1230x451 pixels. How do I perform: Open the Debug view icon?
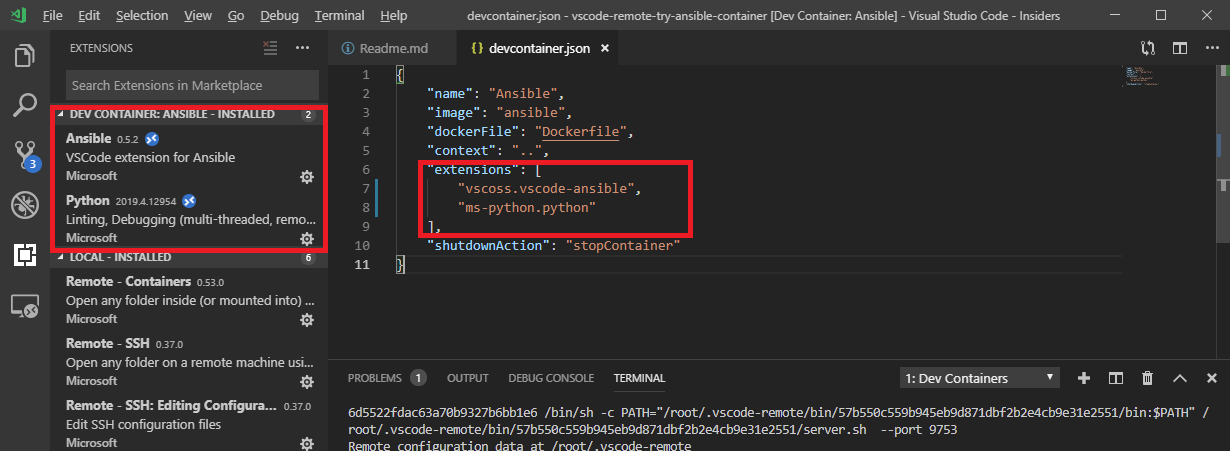(x=25, y=205)
